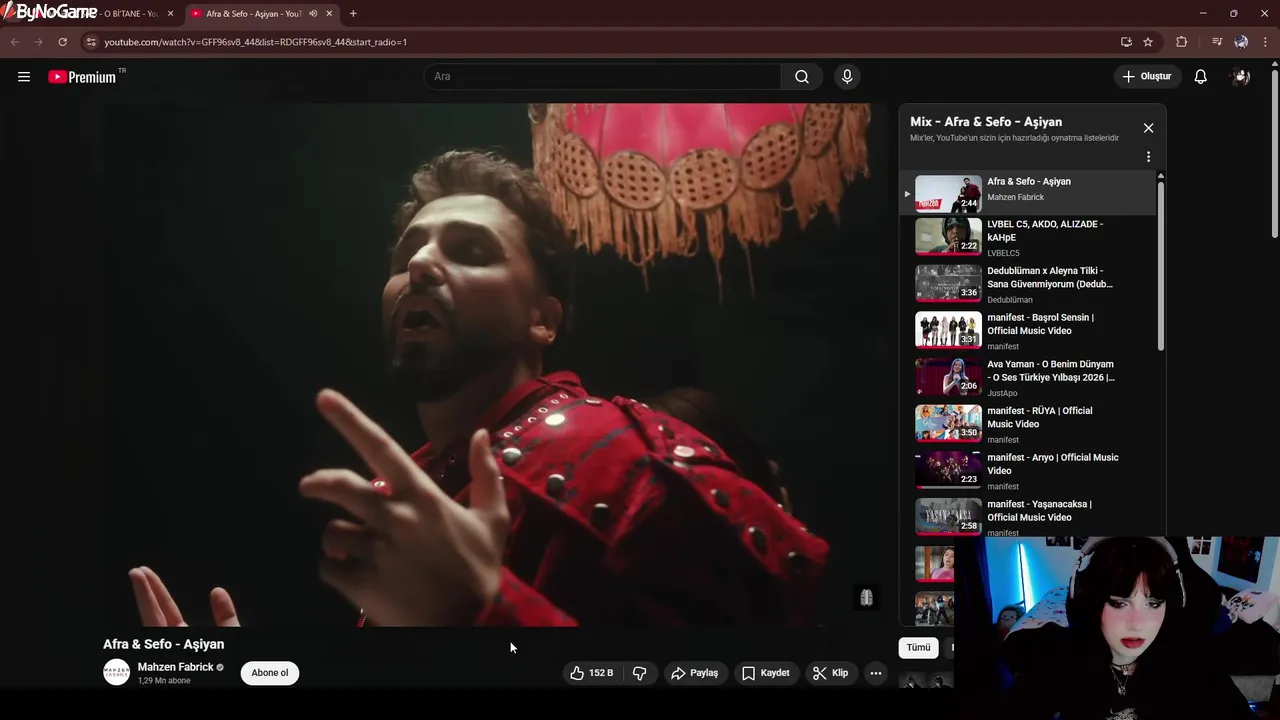1280x720 pixels.
Task: Click video title Afra & Sefo - Aşiyan
Action: [163, 644]
